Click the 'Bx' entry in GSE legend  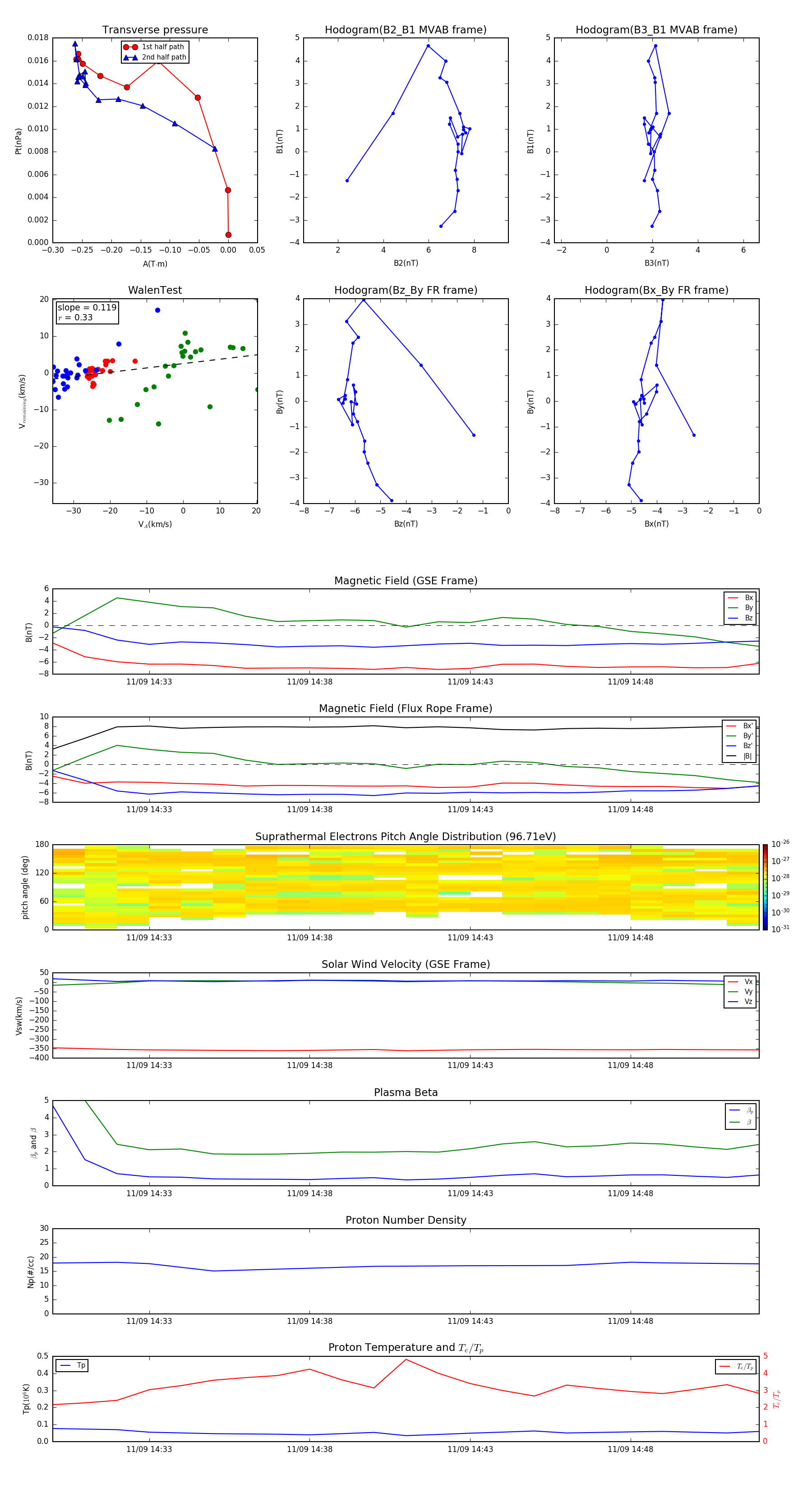click(x=740, y=598)
